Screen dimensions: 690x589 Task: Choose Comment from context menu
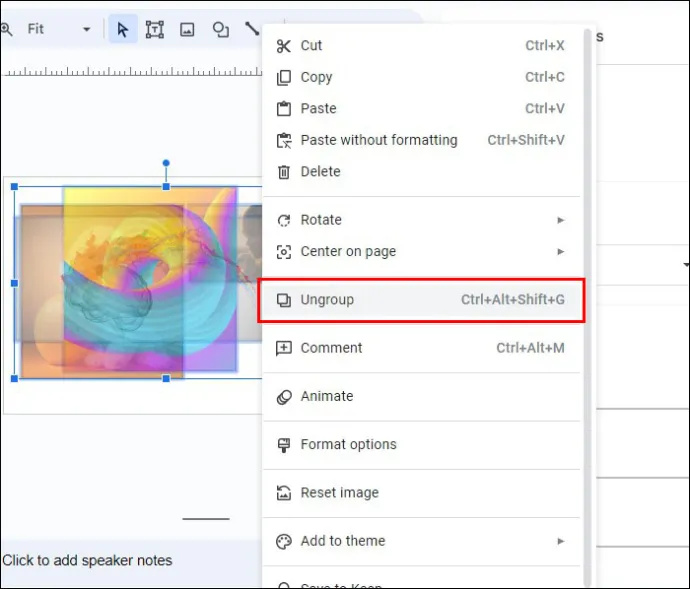[420, 348]
